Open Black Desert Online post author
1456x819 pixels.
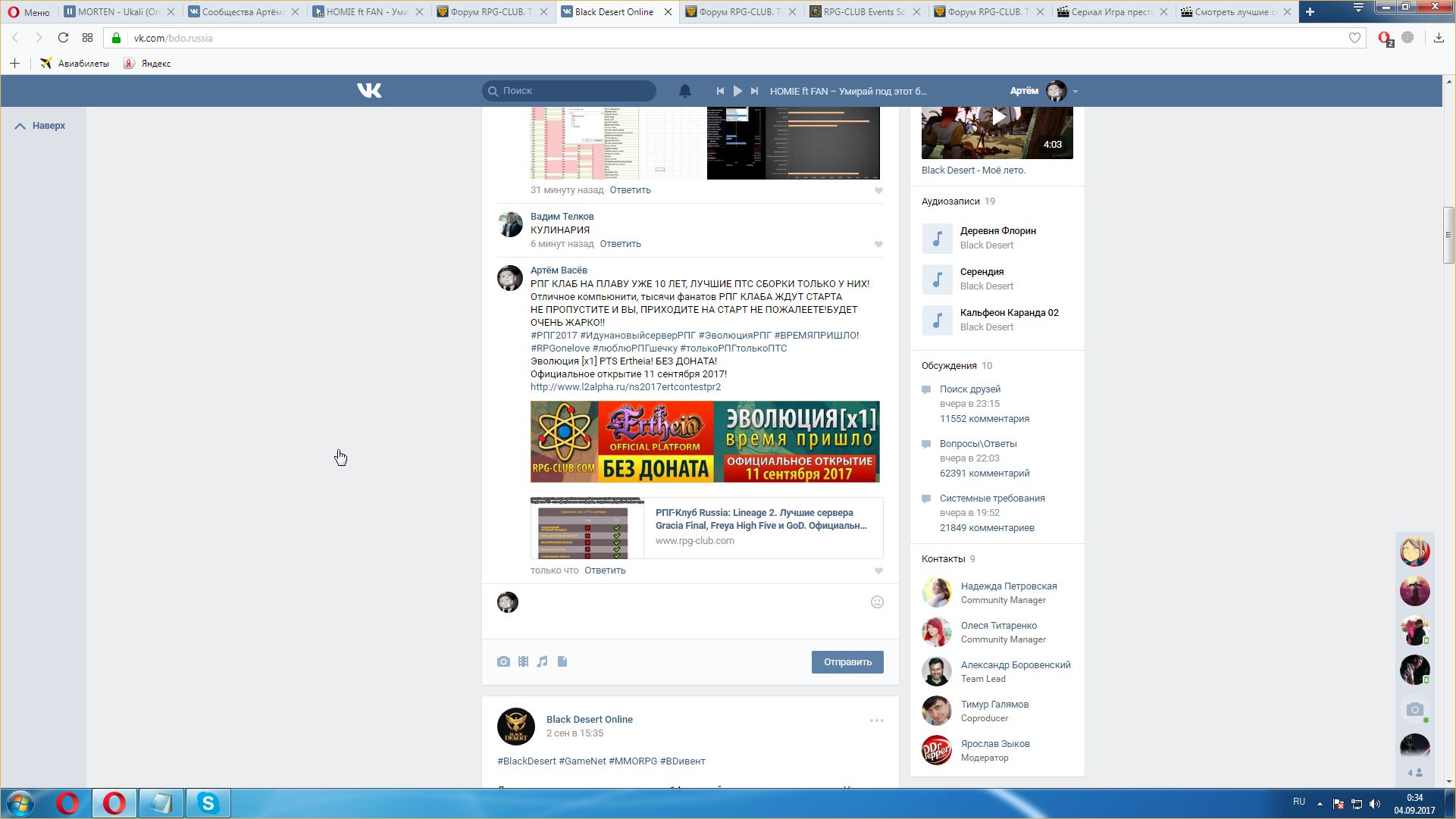(590, 720)
